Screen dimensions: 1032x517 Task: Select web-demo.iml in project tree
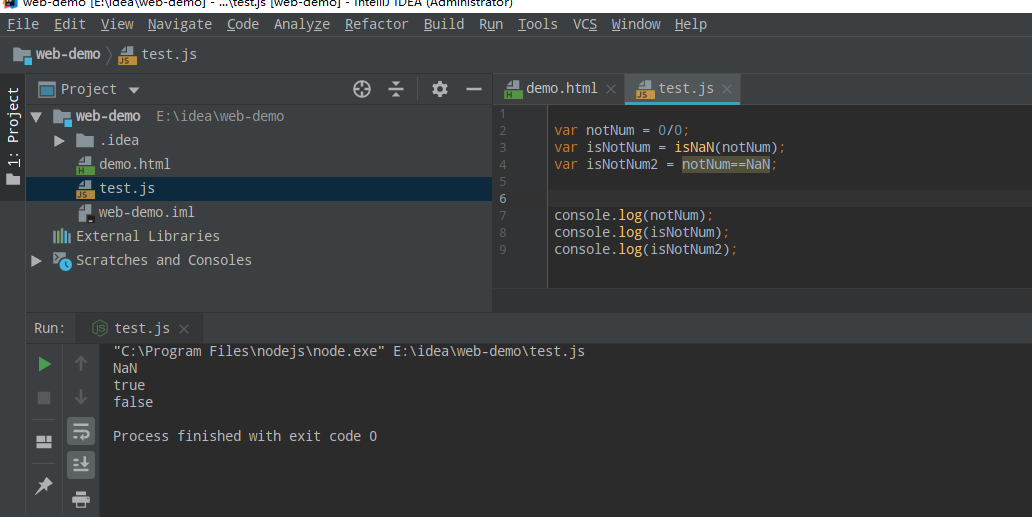(x=259, y=212)
